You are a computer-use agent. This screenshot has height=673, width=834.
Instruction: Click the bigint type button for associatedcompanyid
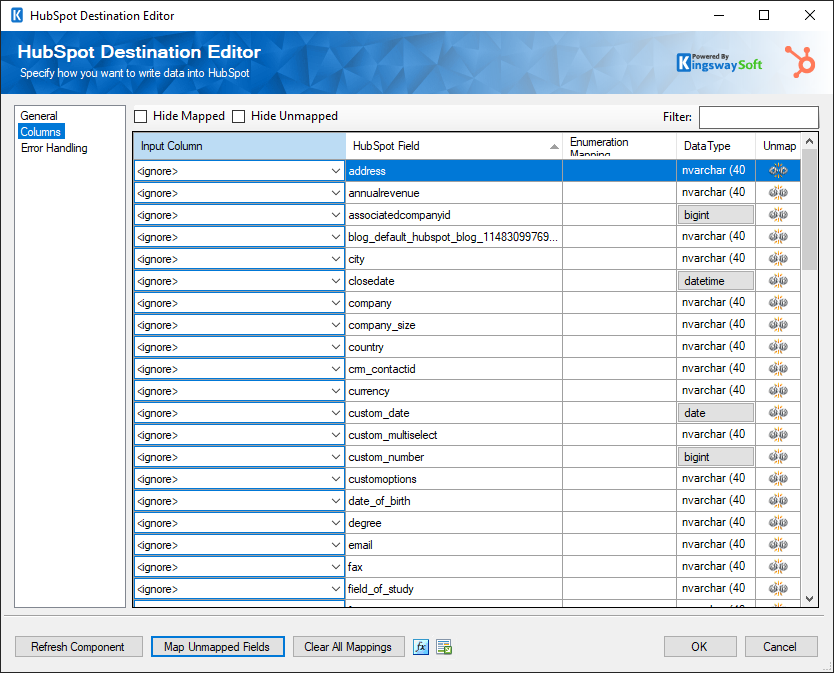click(x=716, y=215)
